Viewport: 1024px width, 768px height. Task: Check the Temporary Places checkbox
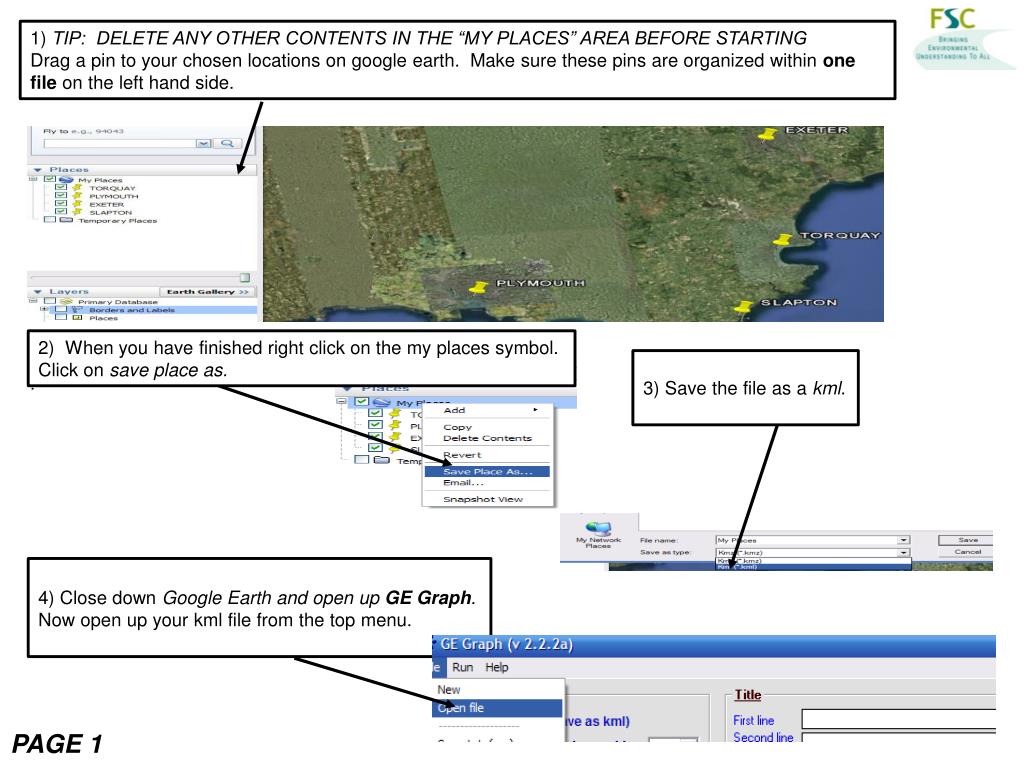[50, 219]
